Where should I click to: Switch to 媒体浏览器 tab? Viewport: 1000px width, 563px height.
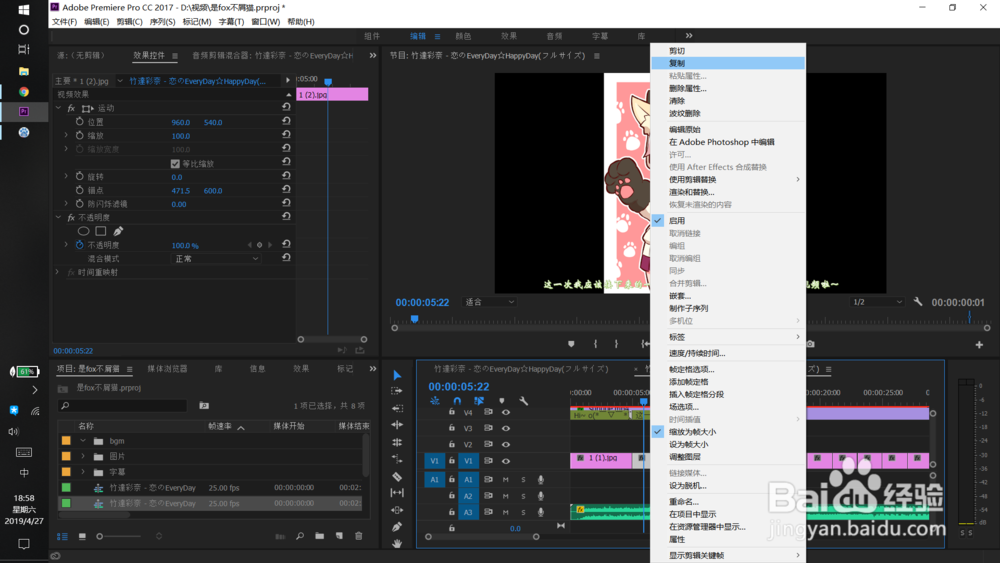(167, 369)
